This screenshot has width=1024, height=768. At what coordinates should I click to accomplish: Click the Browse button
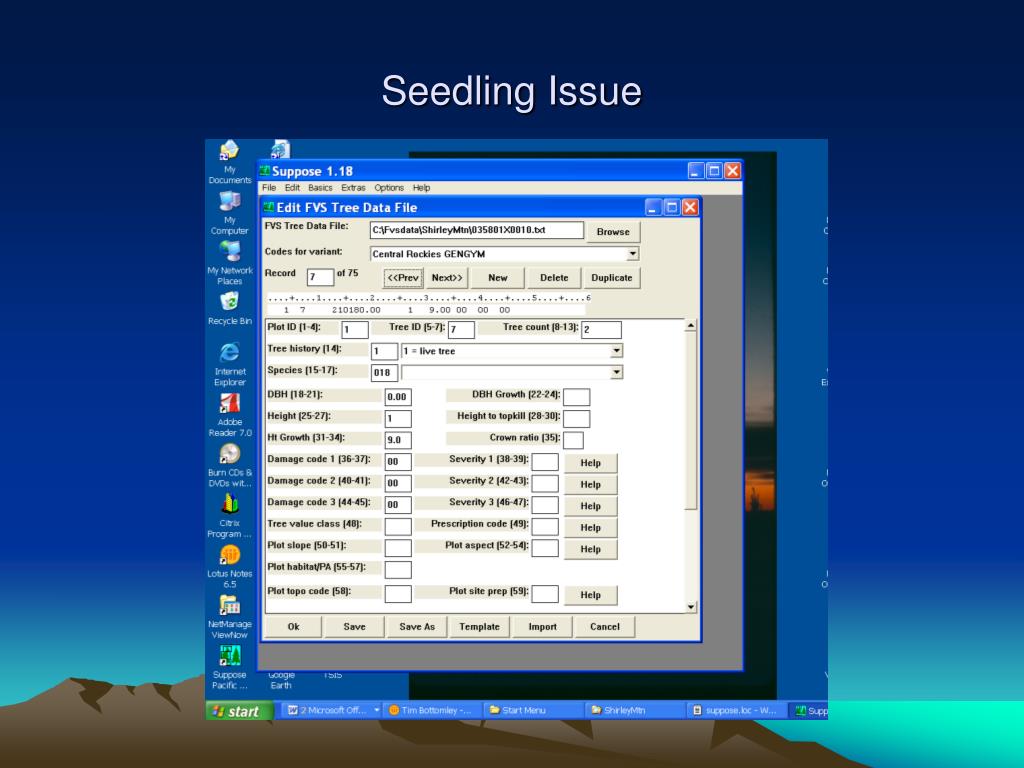pyautogui.click(x=613, y=231)
